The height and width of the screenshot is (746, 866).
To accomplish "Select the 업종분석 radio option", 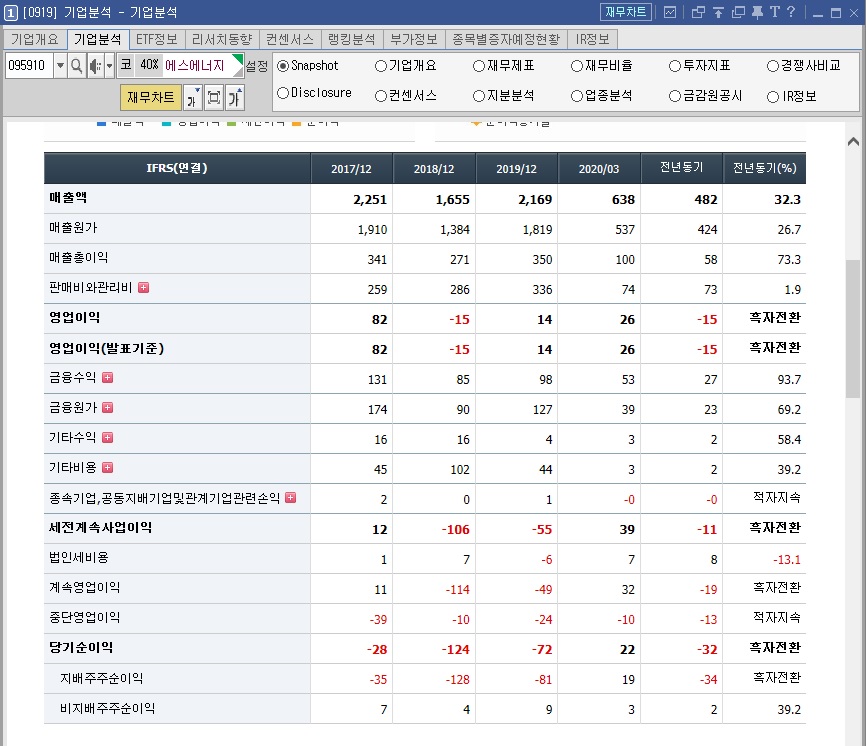I will (577, 96).
